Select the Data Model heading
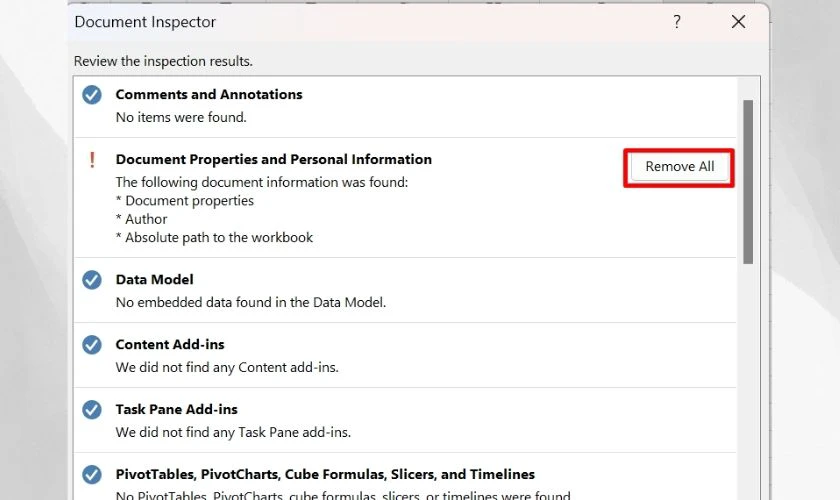This screenshot has width=840, height=500. click(154, 279)
